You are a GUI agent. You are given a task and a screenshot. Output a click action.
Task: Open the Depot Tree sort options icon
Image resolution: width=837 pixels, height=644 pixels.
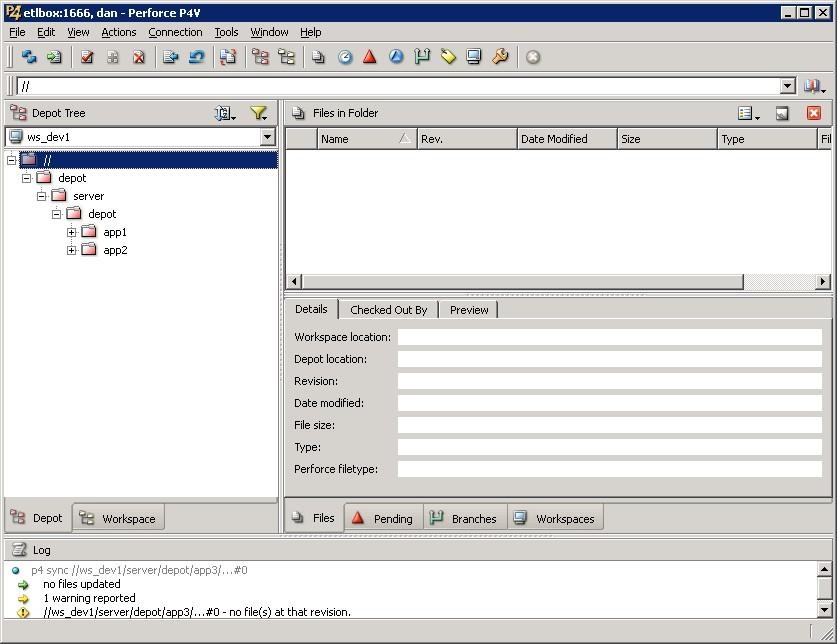tap(225, 113)
